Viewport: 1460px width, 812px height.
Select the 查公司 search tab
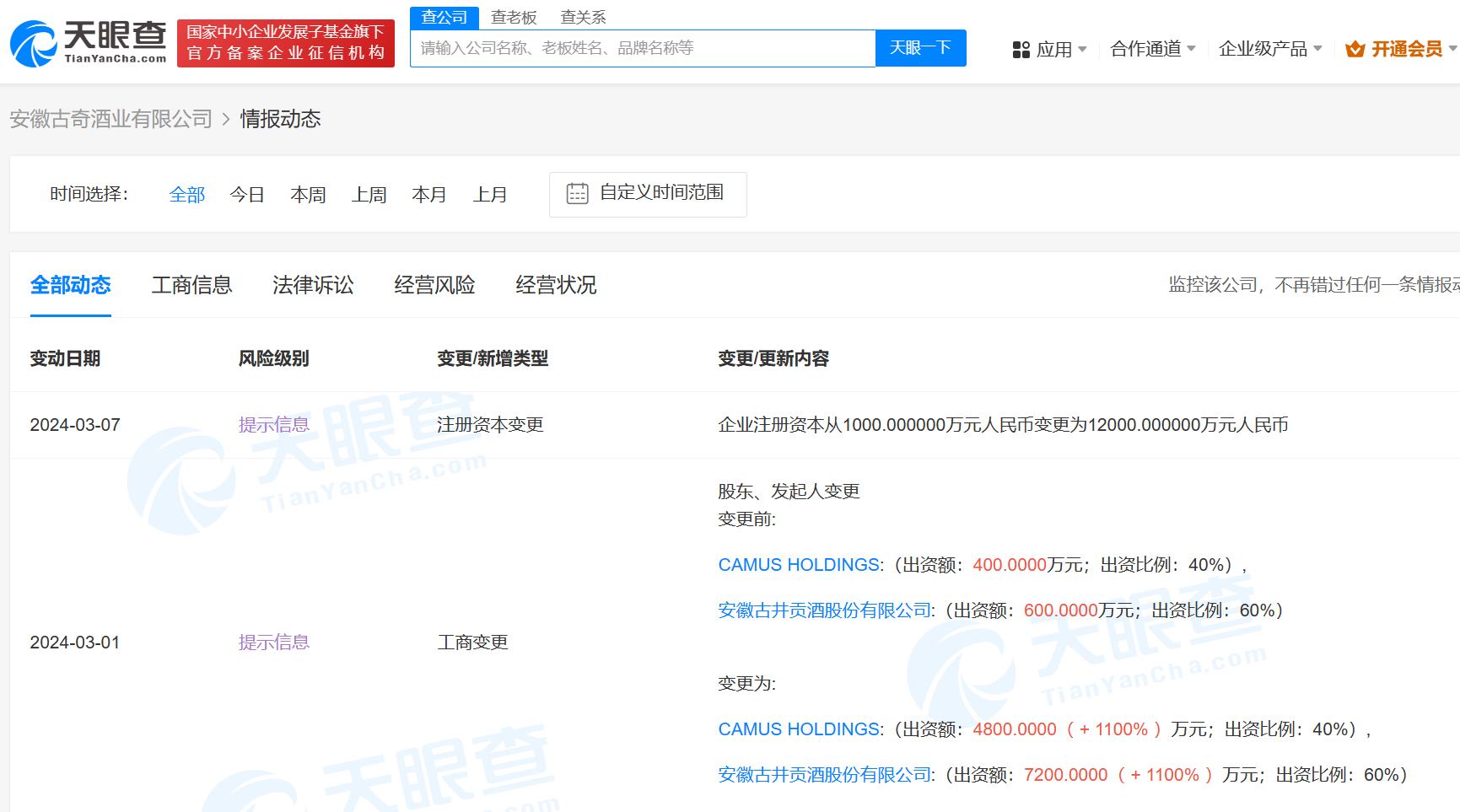coord(444,17)
